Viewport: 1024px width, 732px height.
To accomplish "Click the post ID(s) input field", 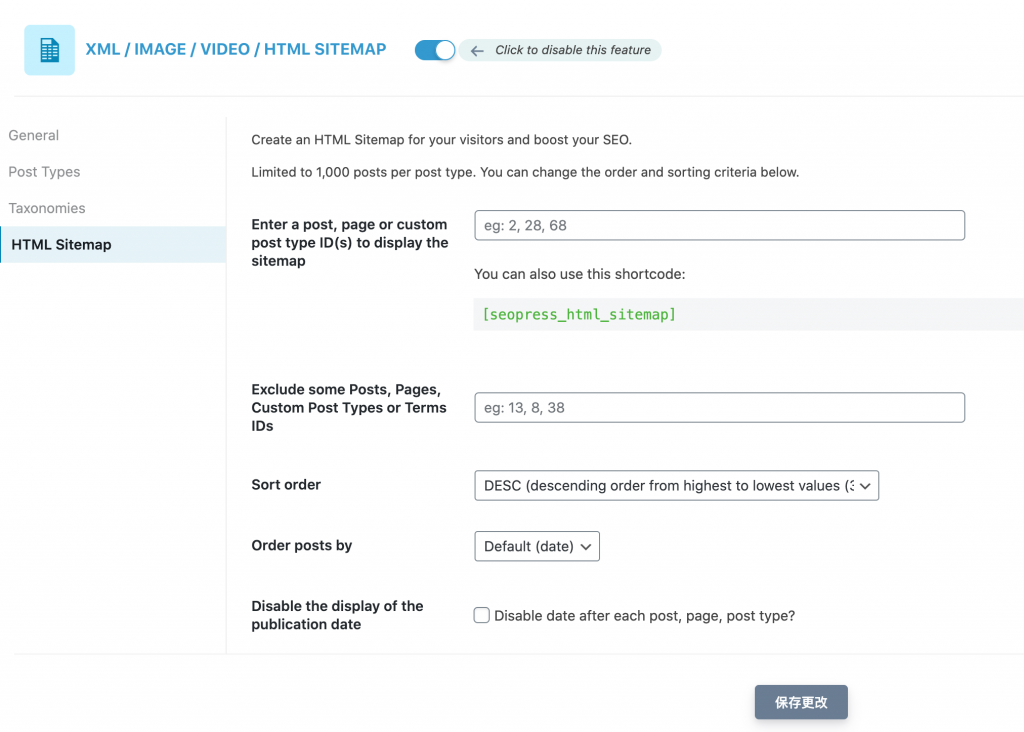I will point(719,226).
